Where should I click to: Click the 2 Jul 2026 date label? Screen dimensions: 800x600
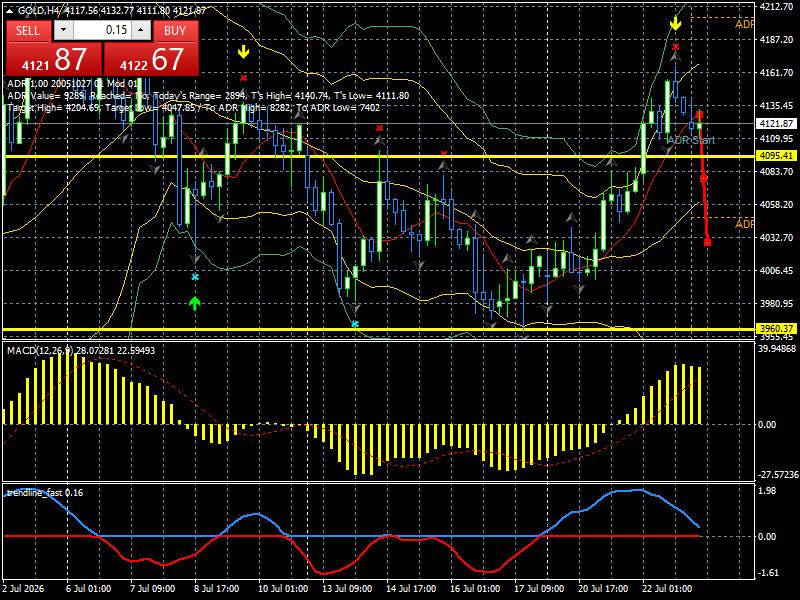[23, 589]
